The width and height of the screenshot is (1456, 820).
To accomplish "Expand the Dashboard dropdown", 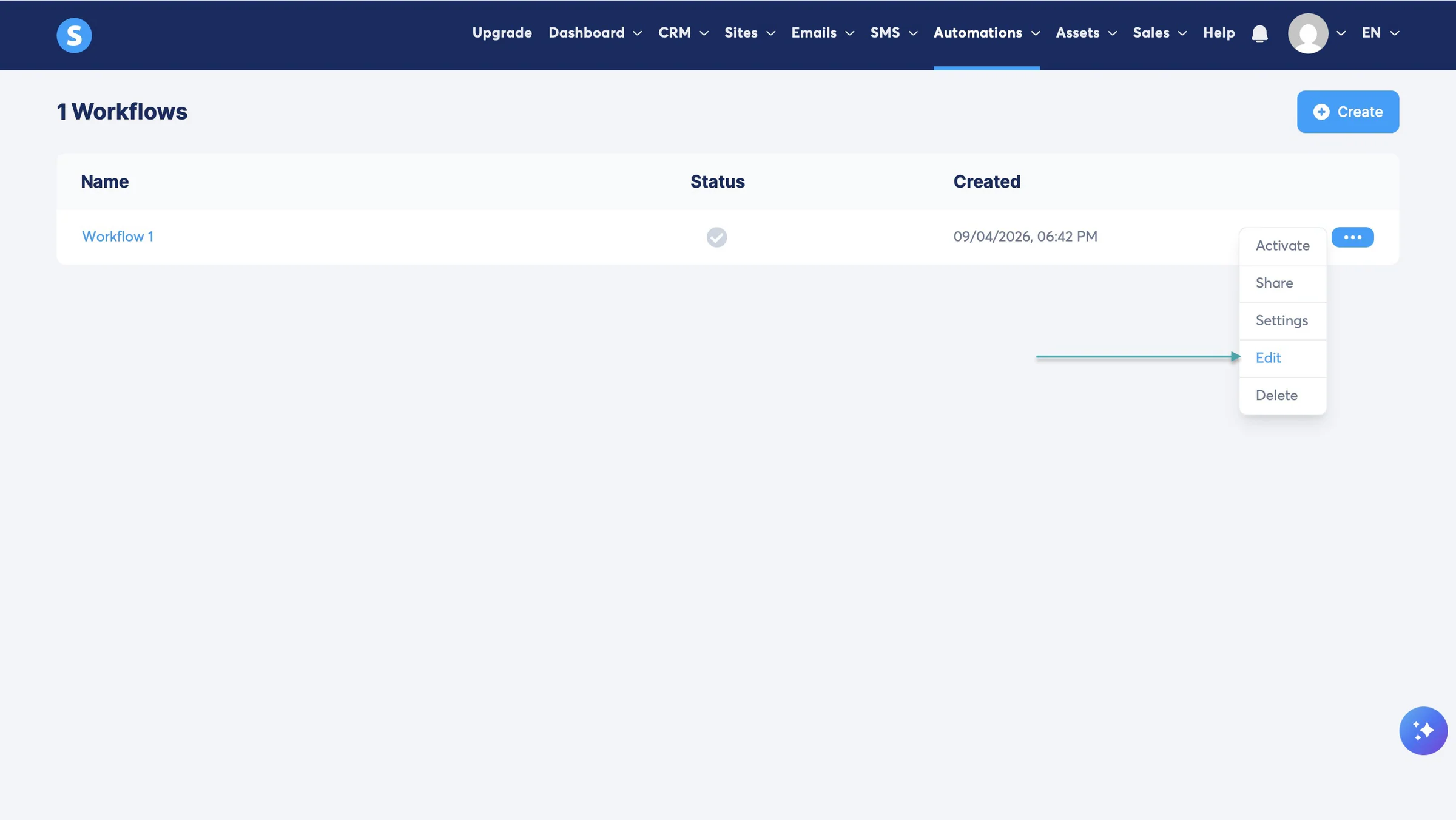I will [595, 33].
